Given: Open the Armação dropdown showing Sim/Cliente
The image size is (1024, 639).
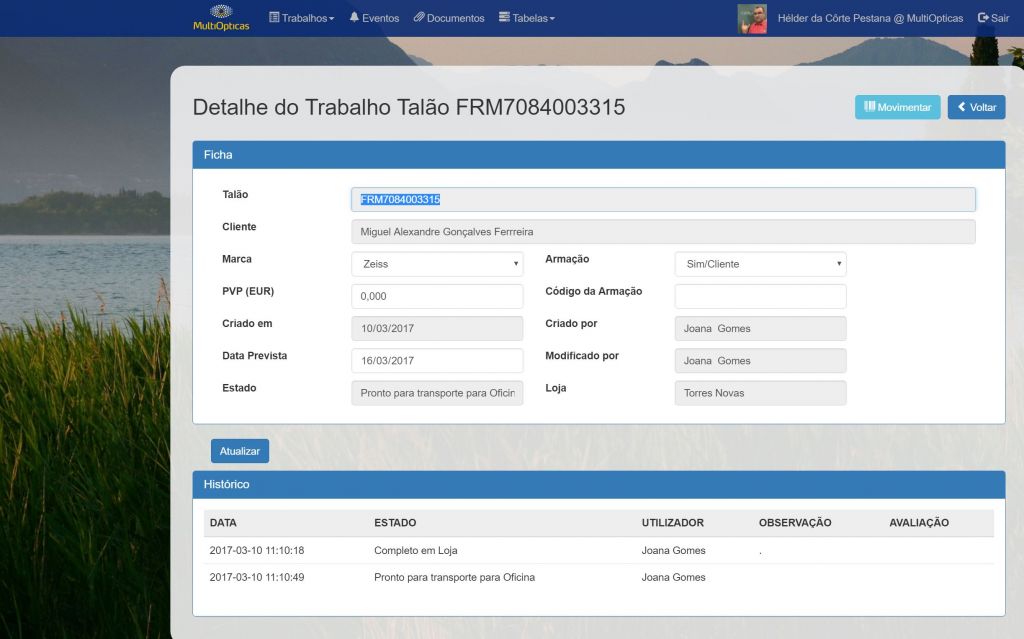Looking at the screenshot, I should pyautogui.click(x=760, y=264).
